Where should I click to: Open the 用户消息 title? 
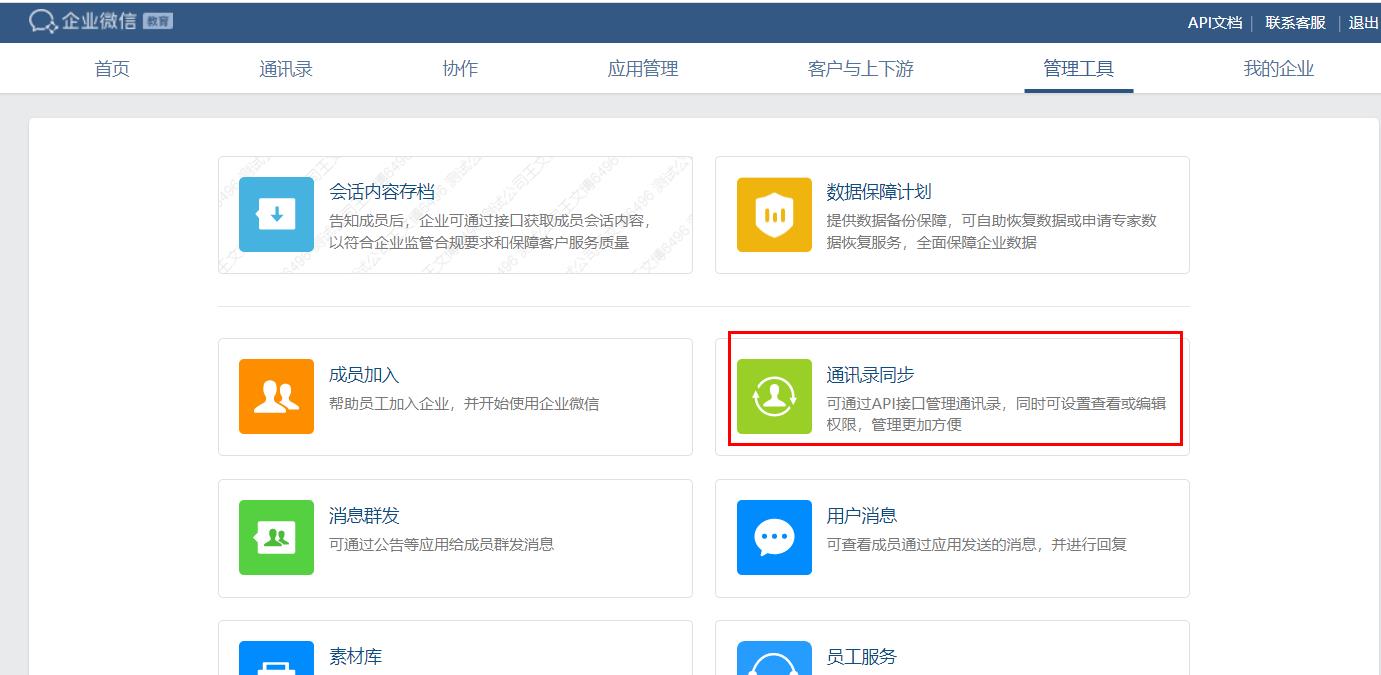pos(861,516)
